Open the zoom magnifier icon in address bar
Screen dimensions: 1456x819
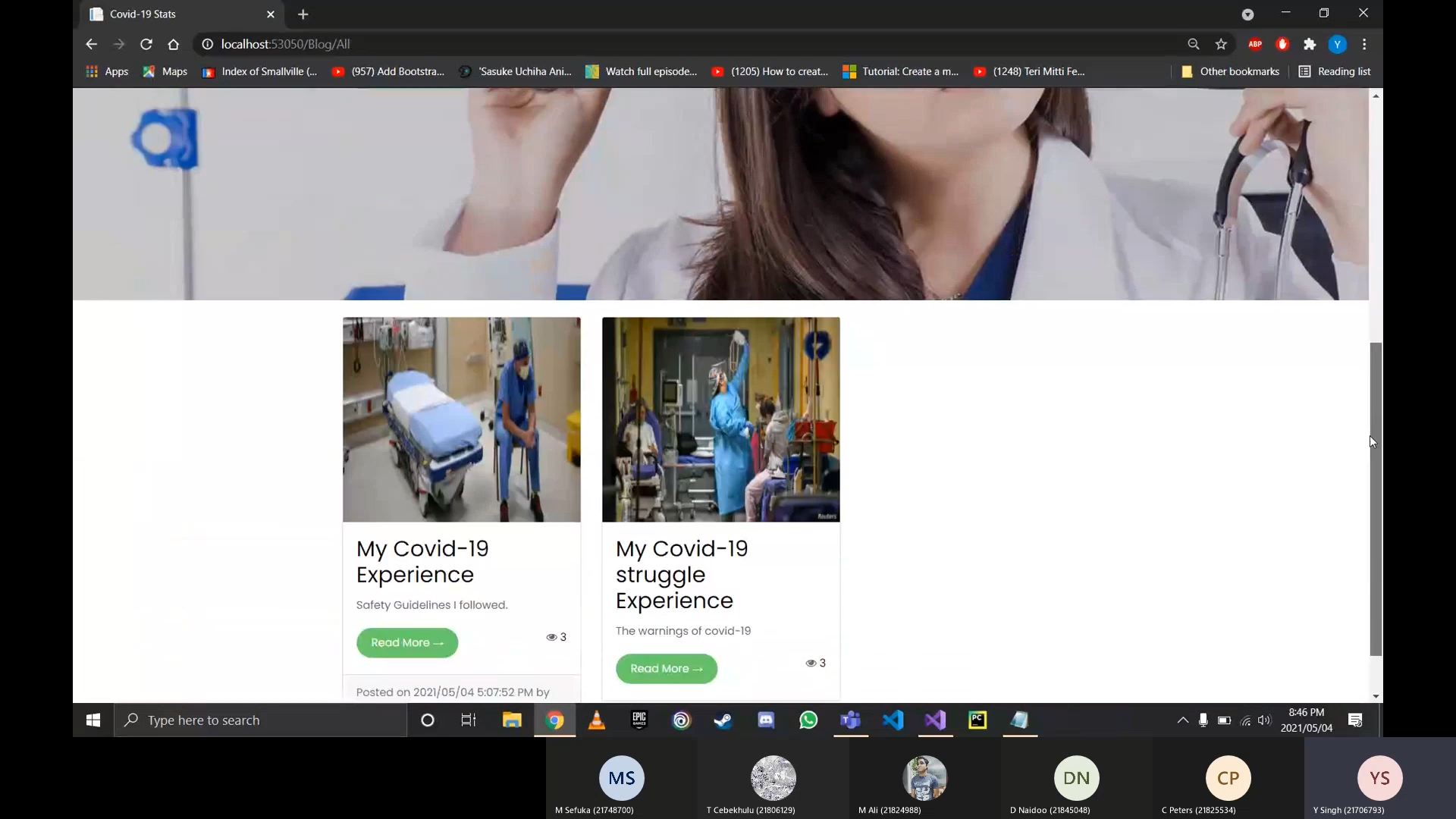[1194, 44]
